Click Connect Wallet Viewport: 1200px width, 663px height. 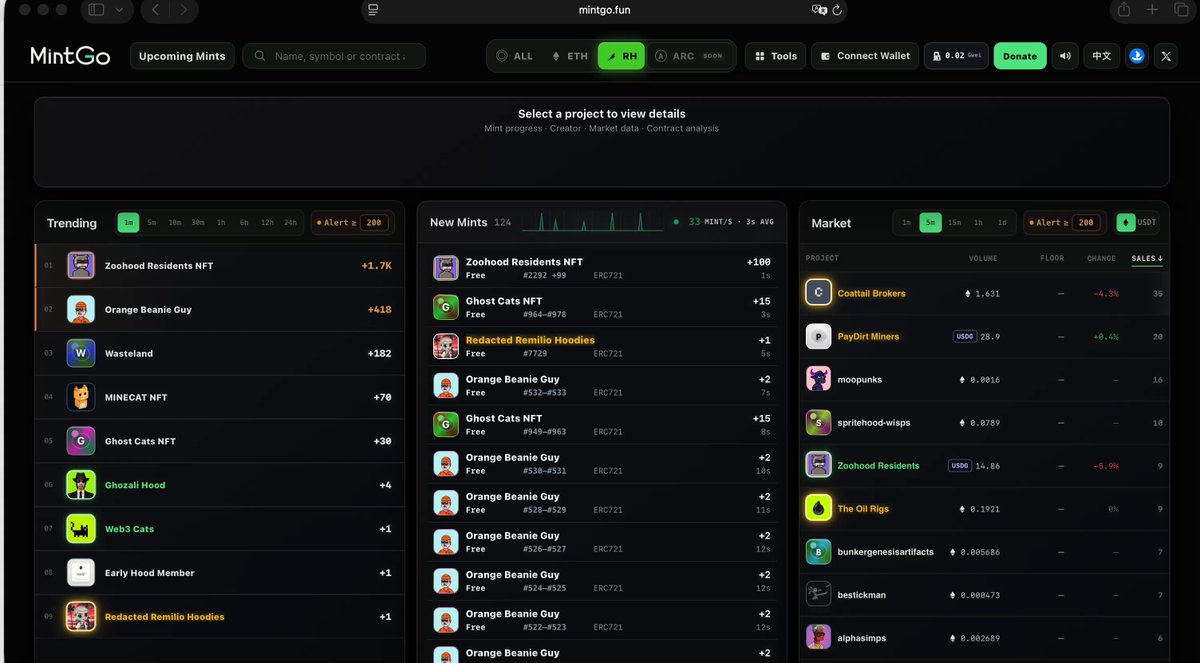click(x=865, y=56)
